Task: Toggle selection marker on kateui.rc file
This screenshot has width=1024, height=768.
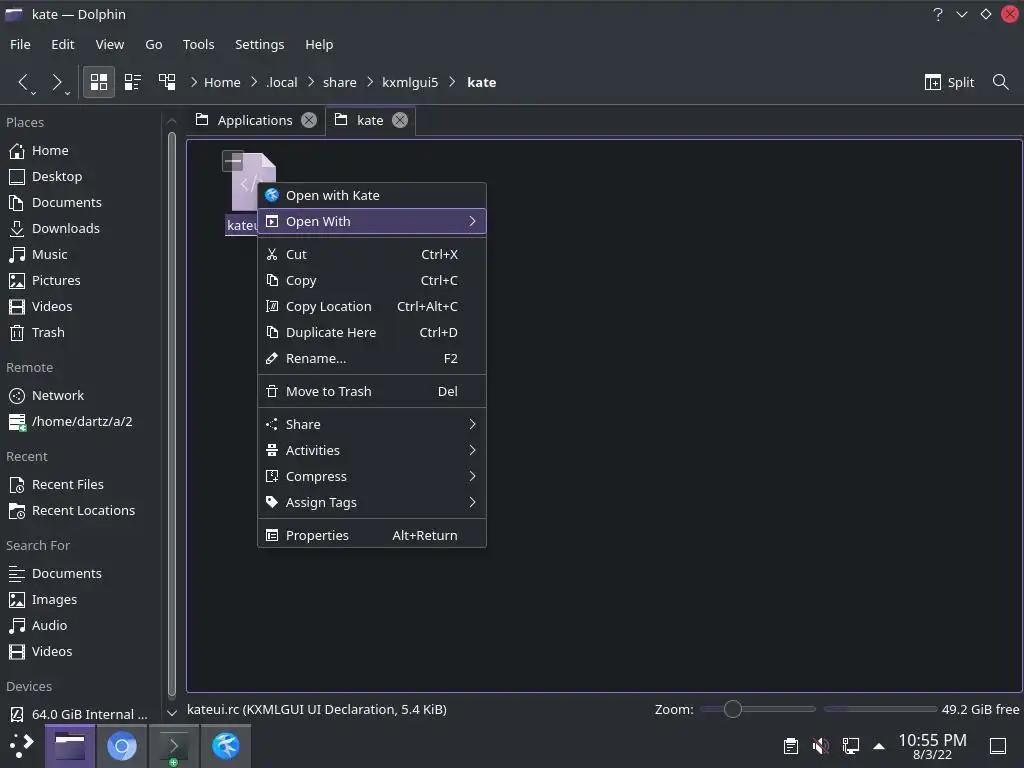Action: coord(233,161)
